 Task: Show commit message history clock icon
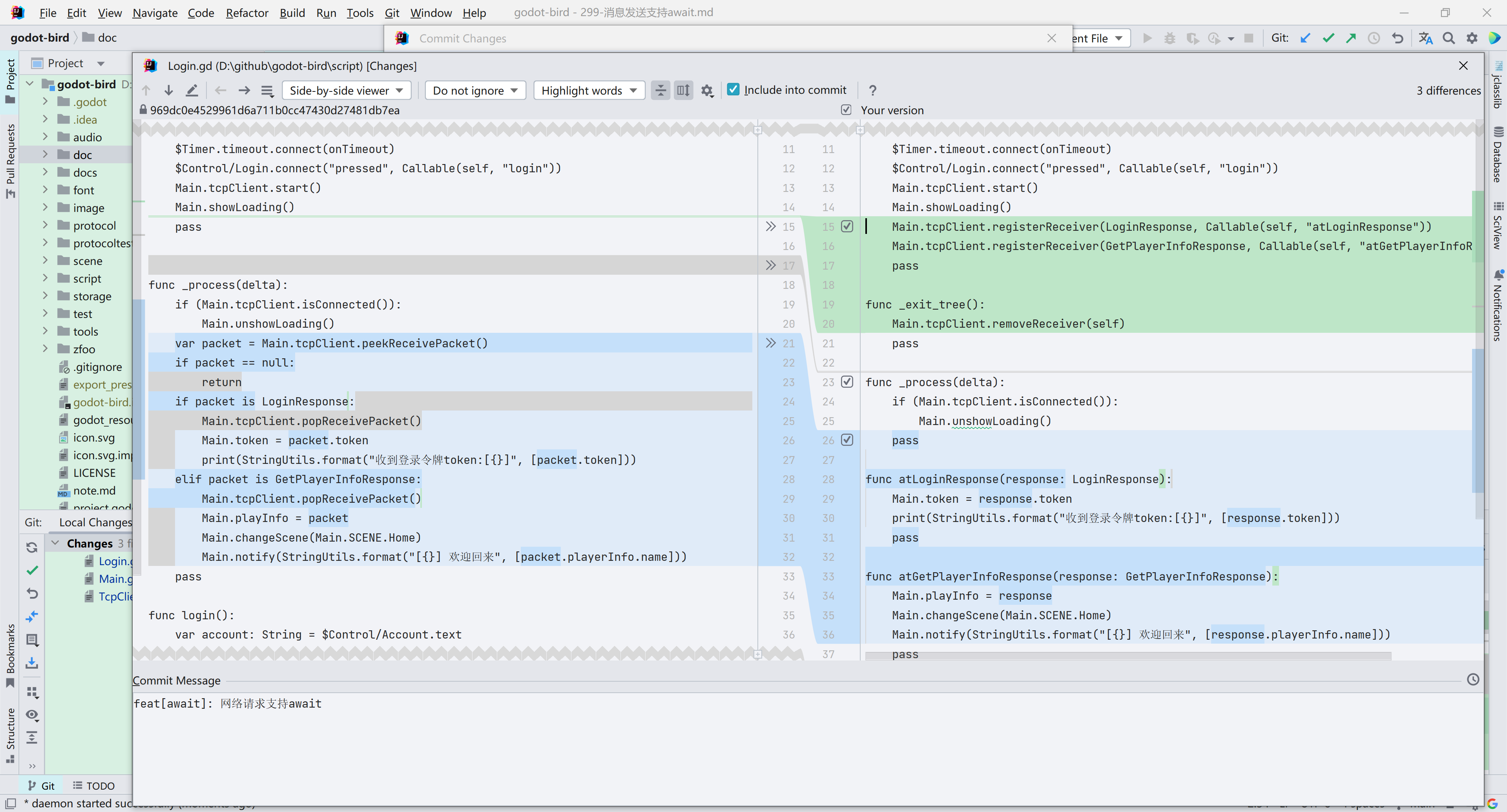1473,679
